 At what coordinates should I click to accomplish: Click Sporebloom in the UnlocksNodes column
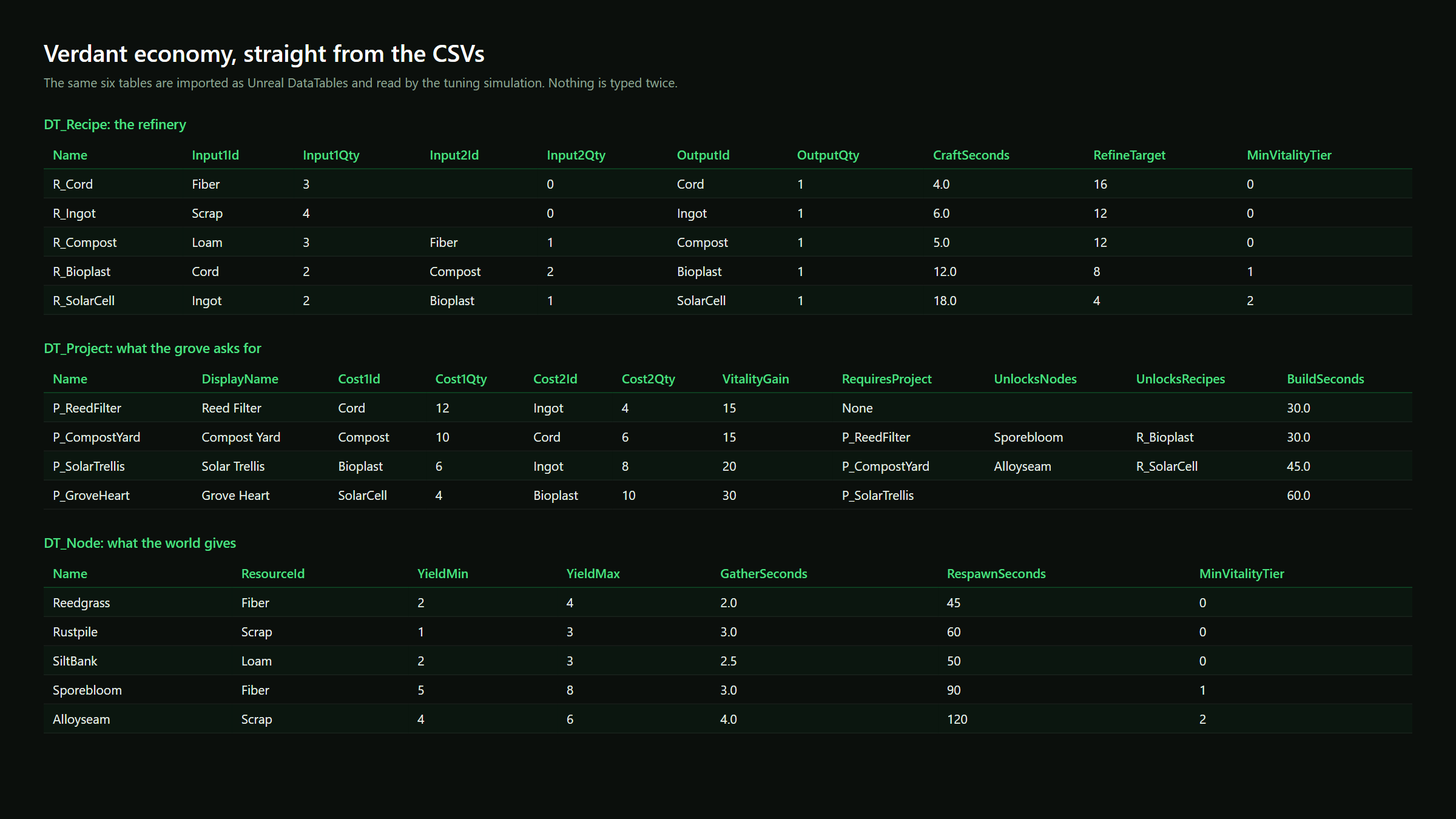click(x=1028, y=437)
